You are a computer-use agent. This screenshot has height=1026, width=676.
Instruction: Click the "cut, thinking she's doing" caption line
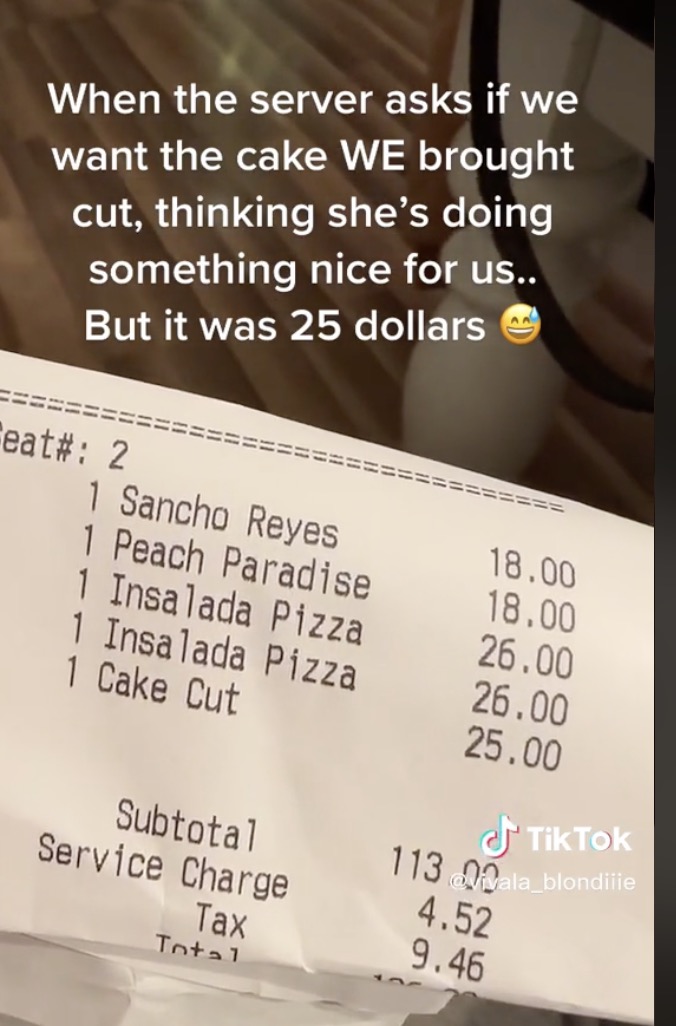click(x=312, y=213)
